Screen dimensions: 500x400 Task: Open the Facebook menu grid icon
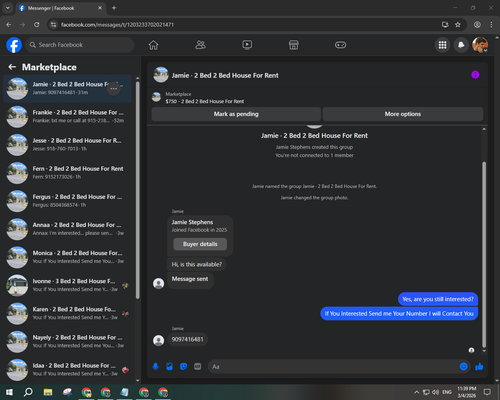coord(442,45)
